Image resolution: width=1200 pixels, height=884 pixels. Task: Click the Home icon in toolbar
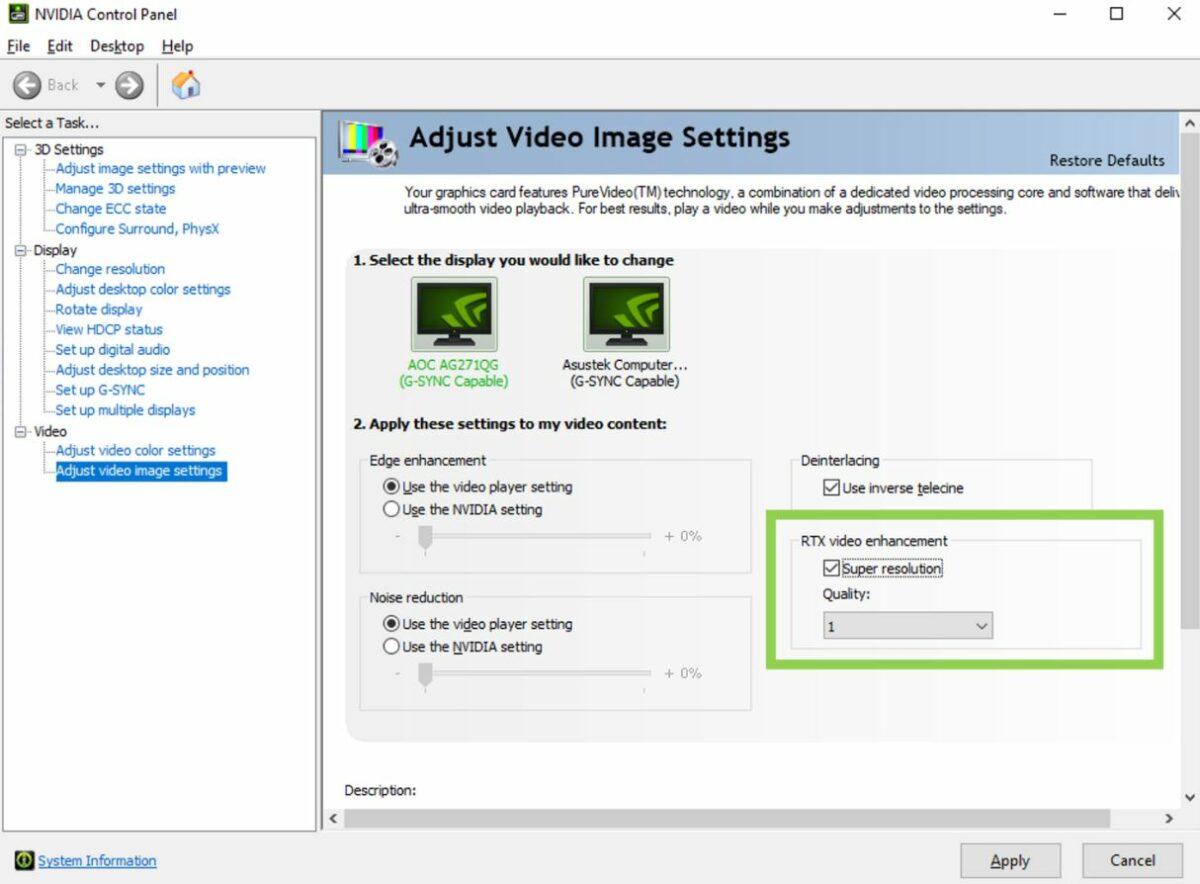(x=185, y=85)
